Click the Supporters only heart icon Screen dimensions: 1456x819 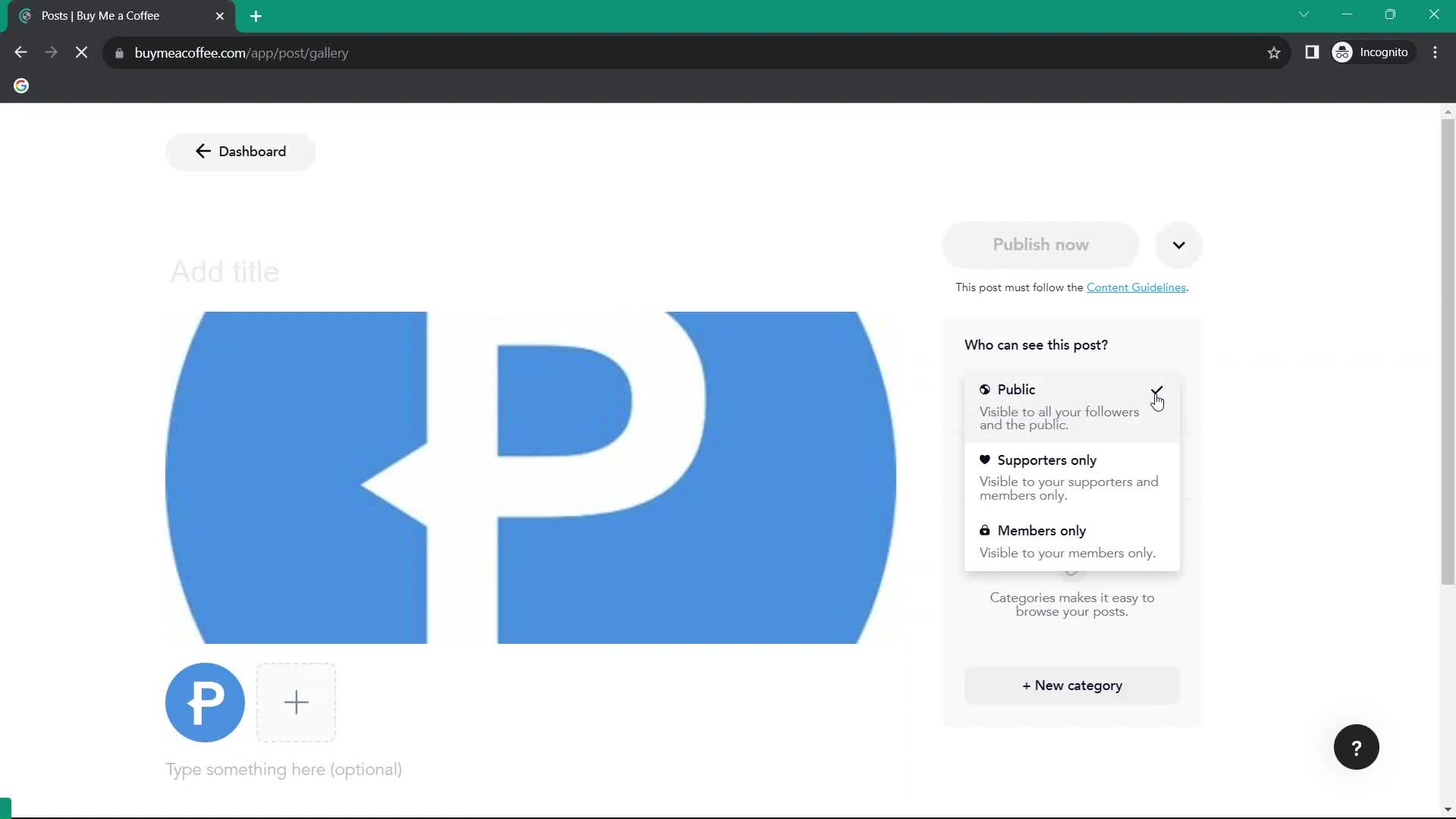pos(985,460)
